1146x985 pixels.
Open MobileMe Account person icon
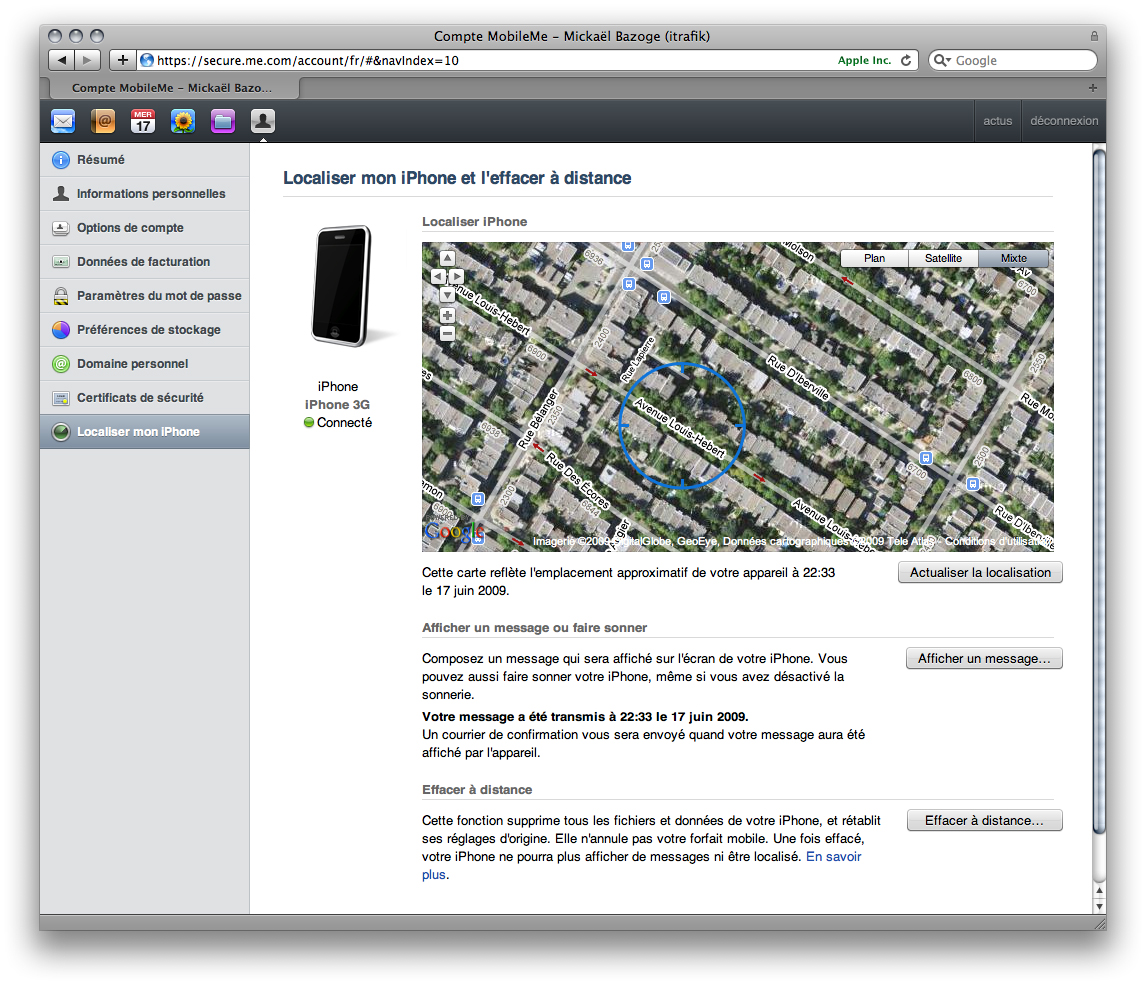tap(262, 121)
